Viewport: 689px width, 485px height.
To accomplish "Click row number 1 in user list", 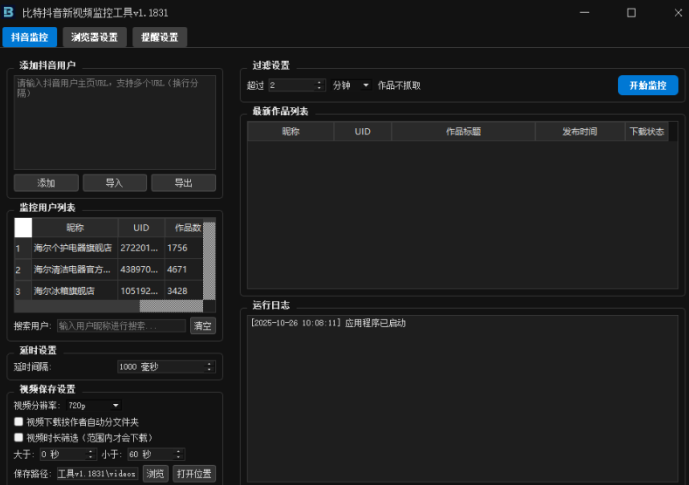I will pos(23,248).
